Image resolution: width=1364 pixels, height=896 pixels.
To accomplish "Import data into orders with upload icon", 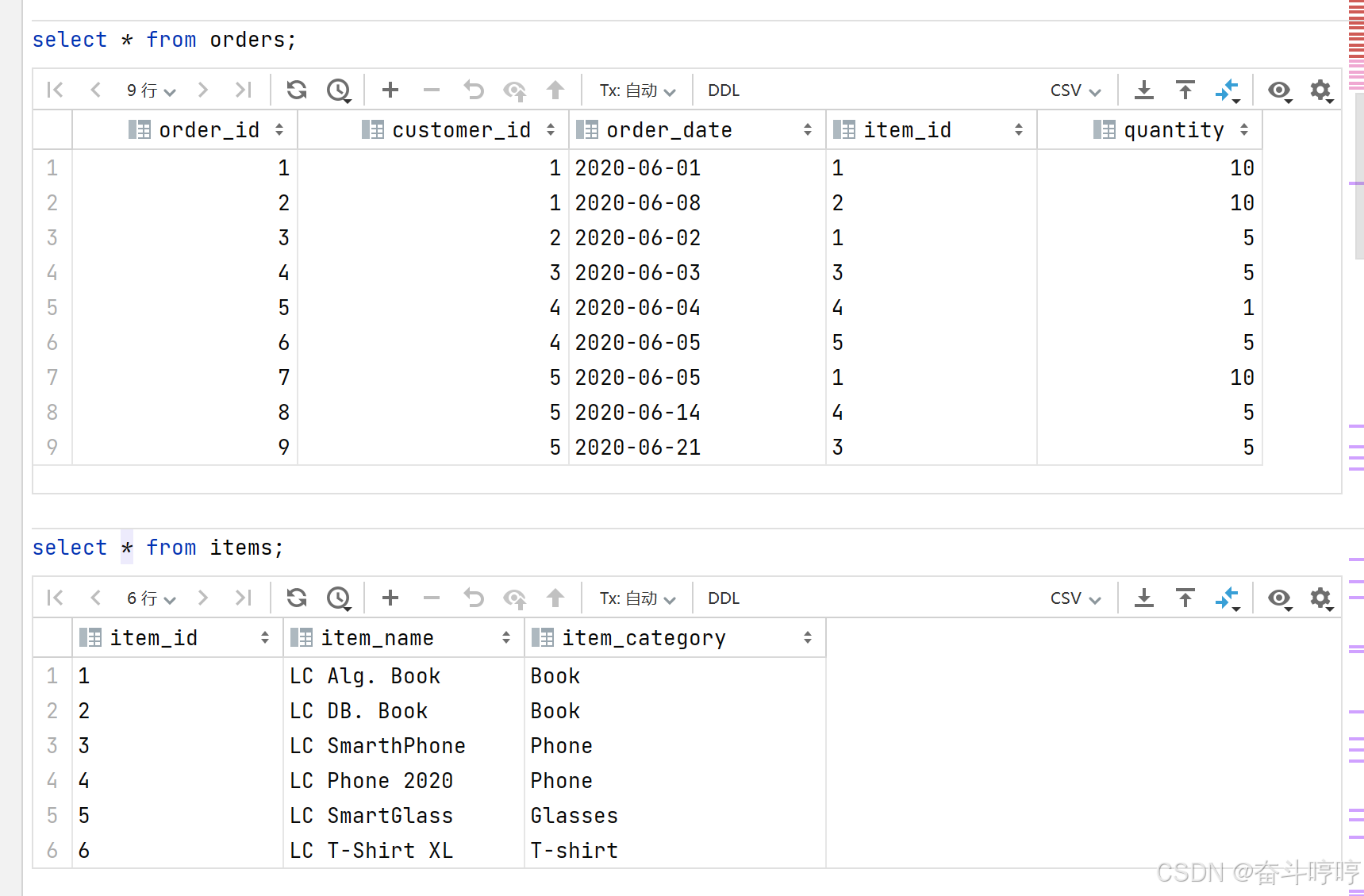I will (x=1185, y=90).
